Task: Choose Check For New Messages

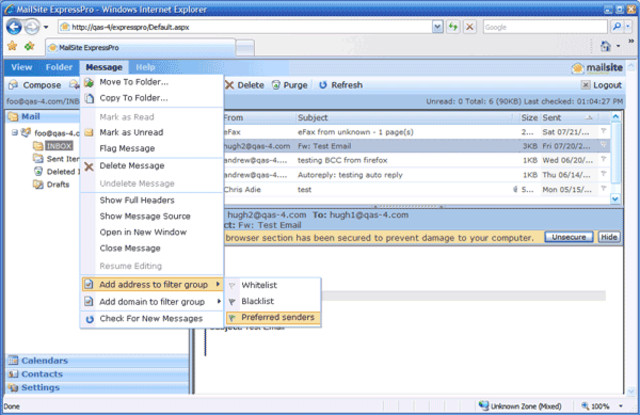Action: click(152, 318)
